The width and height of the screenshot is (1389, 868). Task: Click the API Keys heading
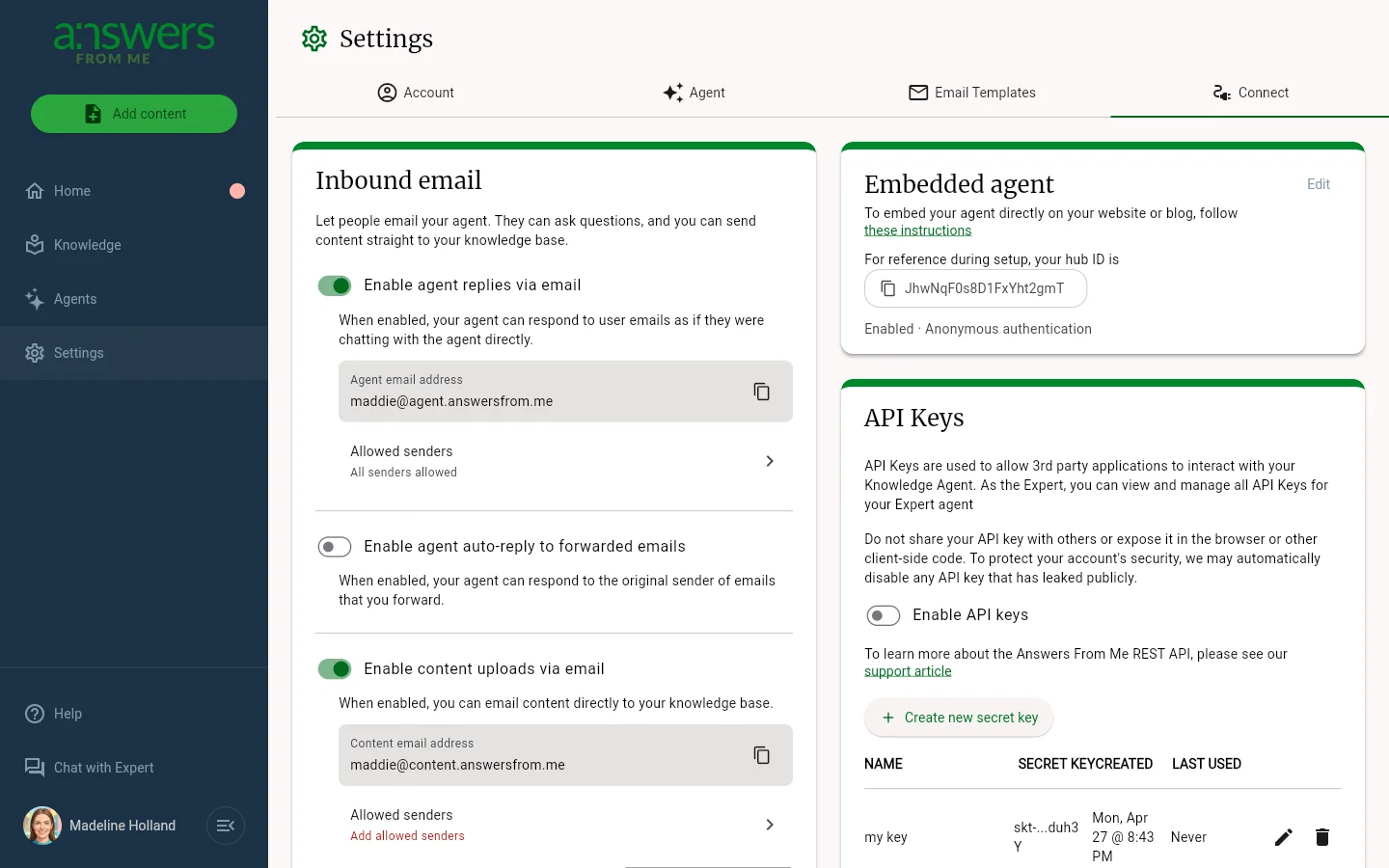click(x=914, y=418)
